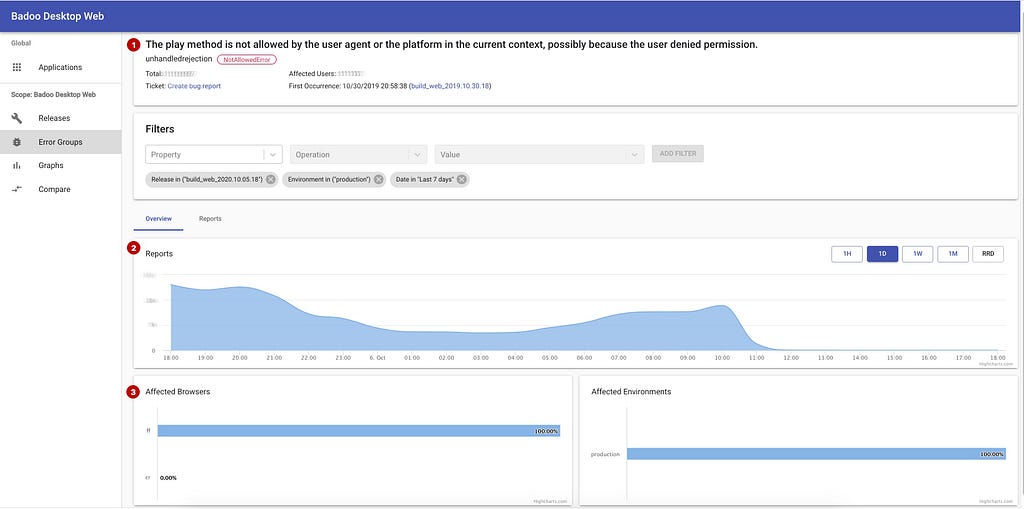Image resolution: width=1024 pixels, height=509 pixels.
Task: Switch to the Overview tab
Action: pos(159,219)
